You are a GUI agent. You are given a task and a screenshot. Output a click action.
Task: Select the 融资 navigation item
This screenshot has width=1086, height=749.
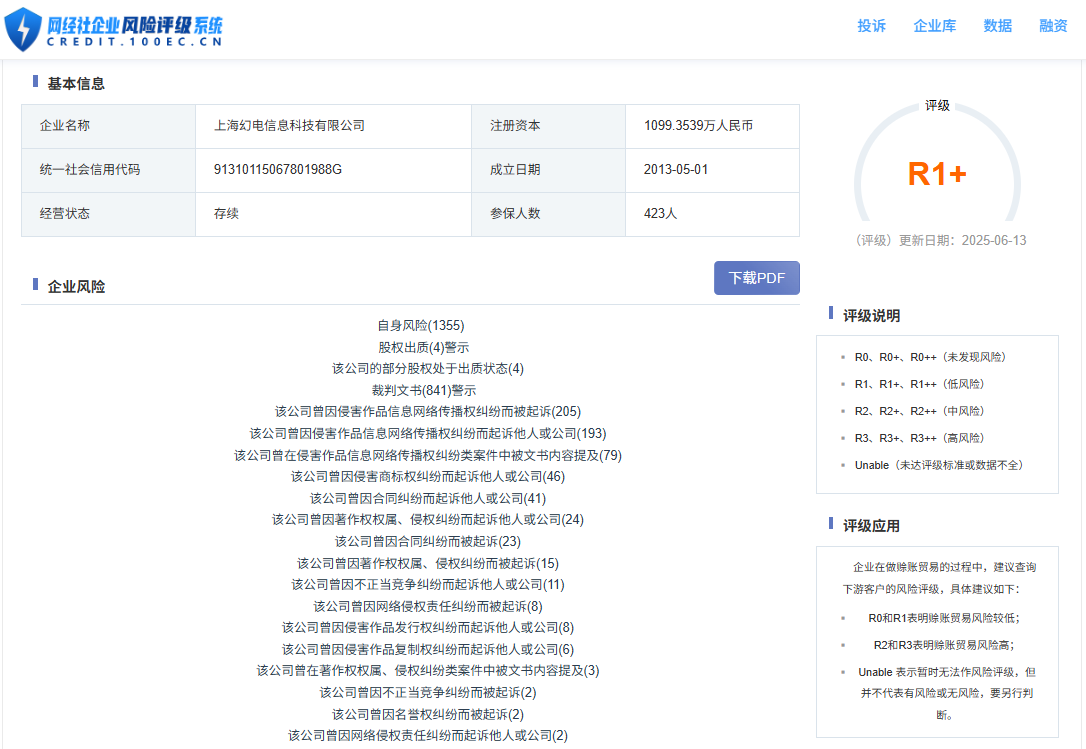[1053, 26]
